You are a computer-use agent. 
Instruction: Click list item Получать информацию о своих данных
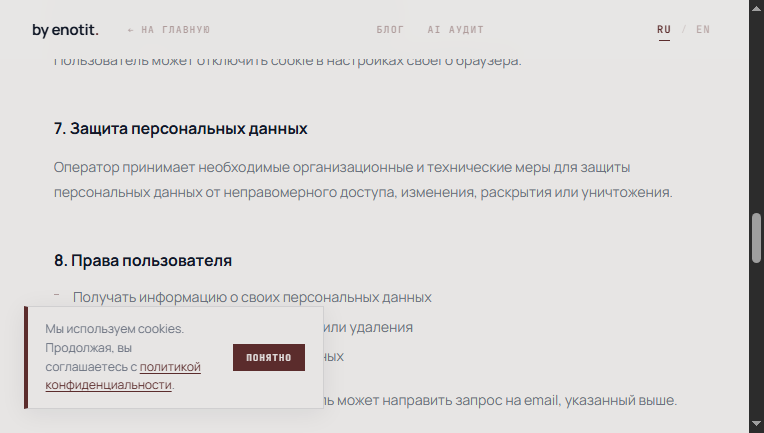point(252,297)
